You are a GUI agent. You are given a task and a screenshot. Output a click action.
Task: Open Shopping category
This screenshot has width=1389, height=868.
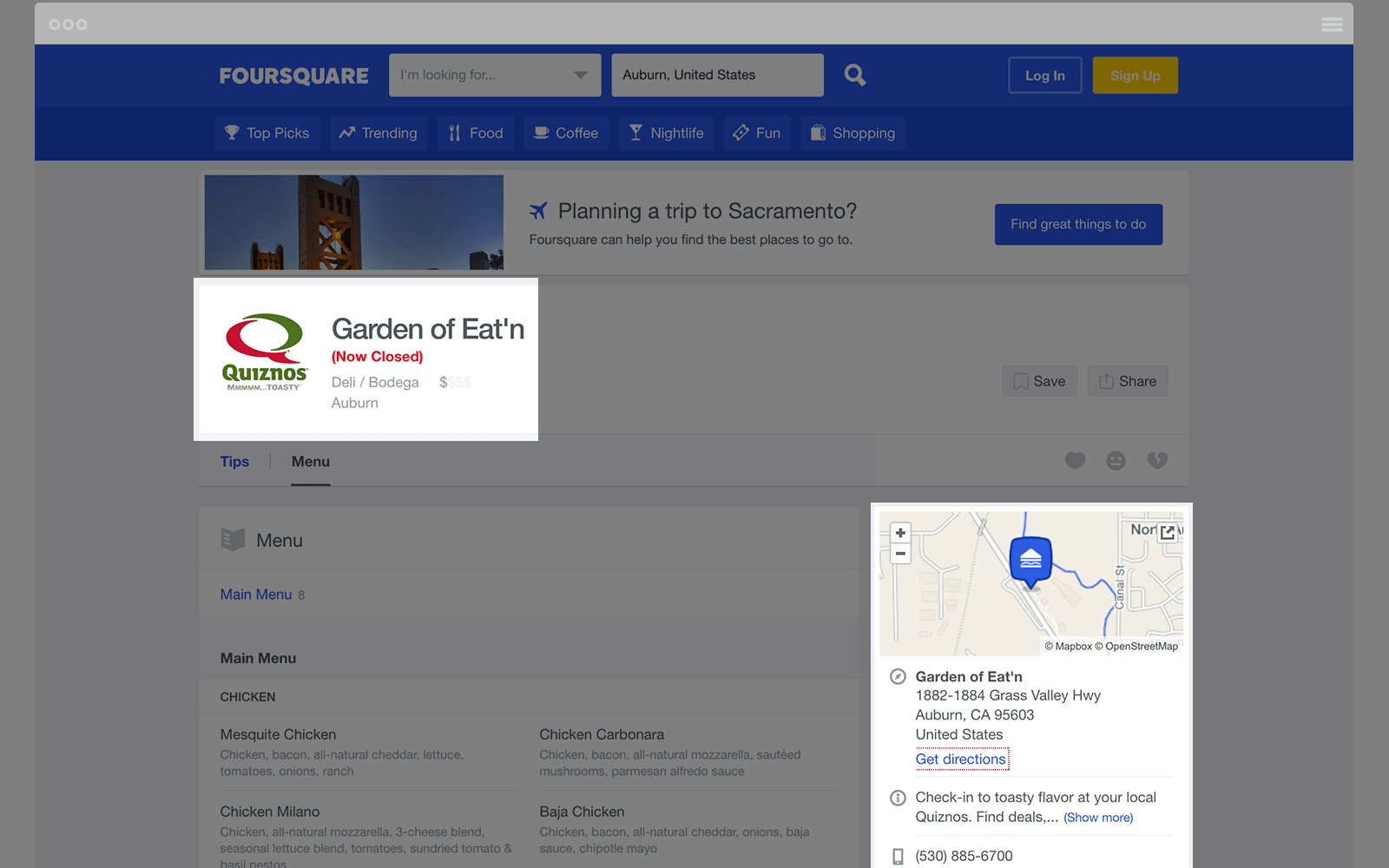(x=852, y=133)
